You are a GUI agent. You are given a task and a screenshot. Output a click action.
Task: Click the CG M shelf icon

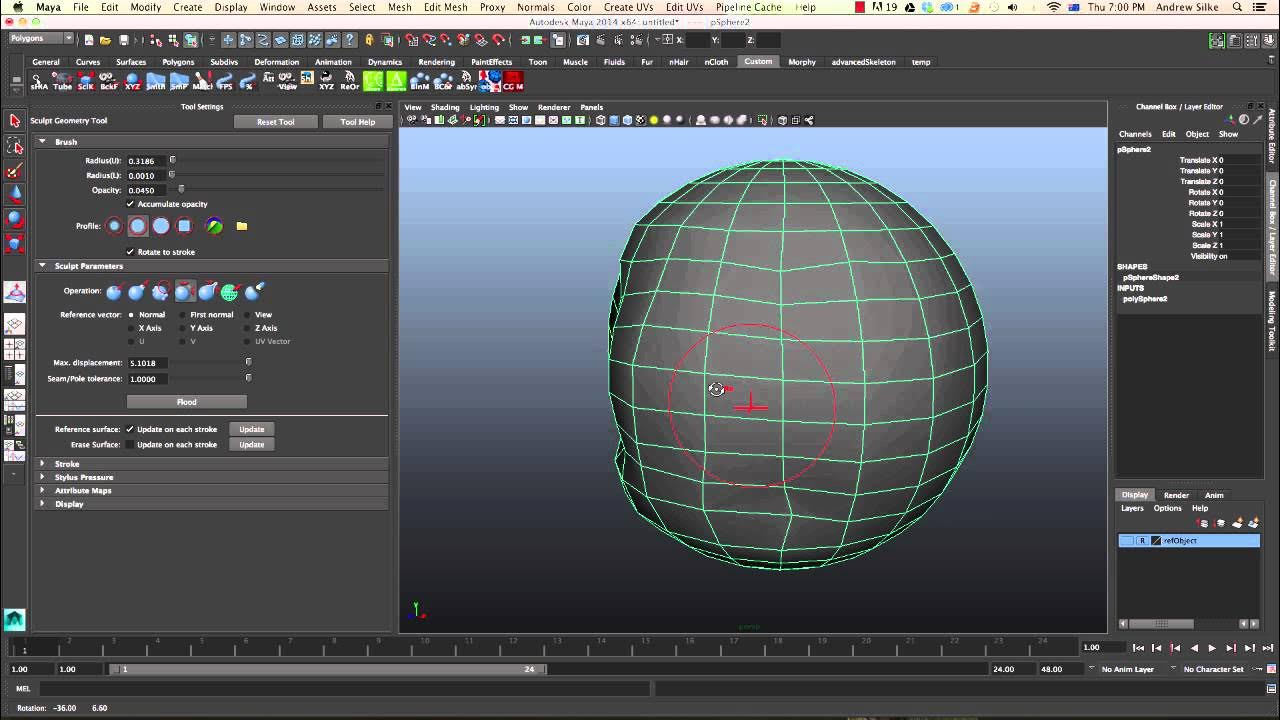(x=513, y=81)
